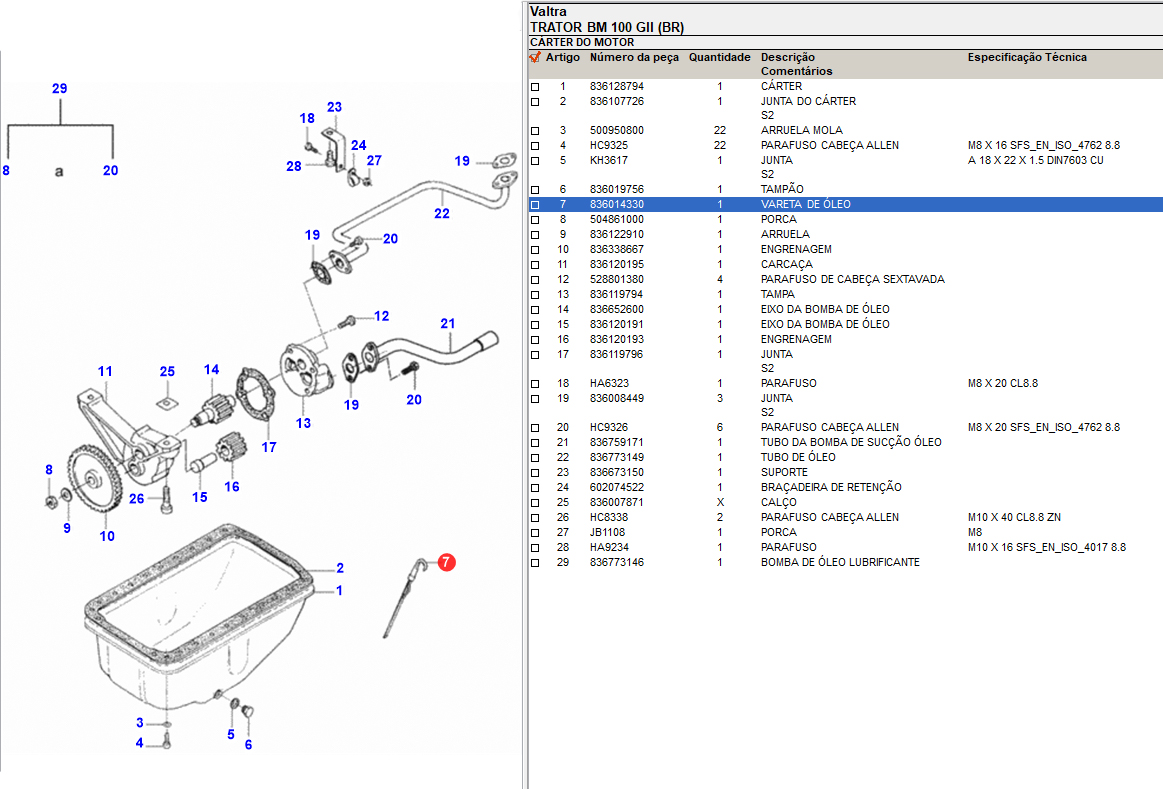The width and height of the screenshot is (1163, 789).
Task: Select the checkbox for part HC9325
Action: [535, 146]
